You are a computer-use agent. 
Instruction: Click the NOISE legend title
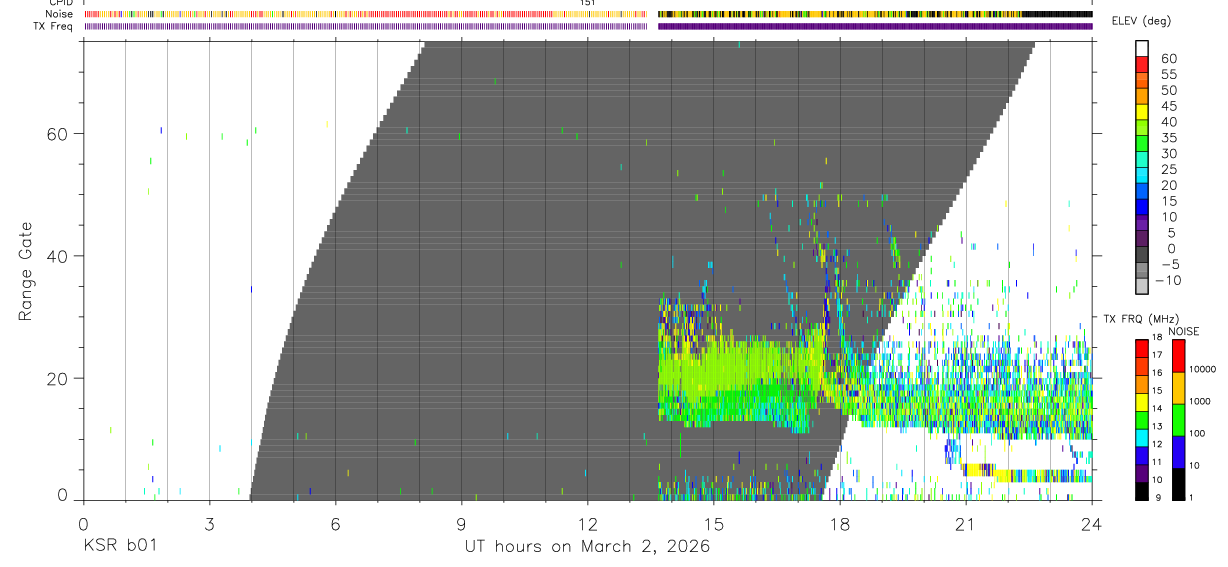click(1183, 331)
